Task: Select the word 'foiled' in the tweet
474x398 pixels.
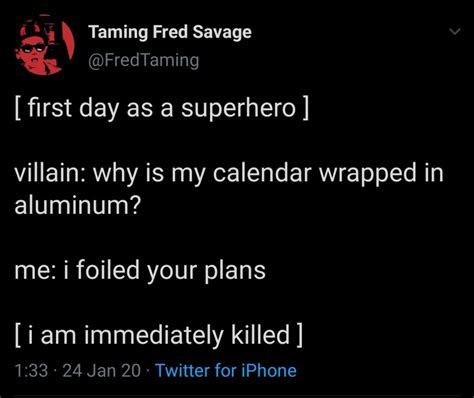Action: tap(108, 270)
